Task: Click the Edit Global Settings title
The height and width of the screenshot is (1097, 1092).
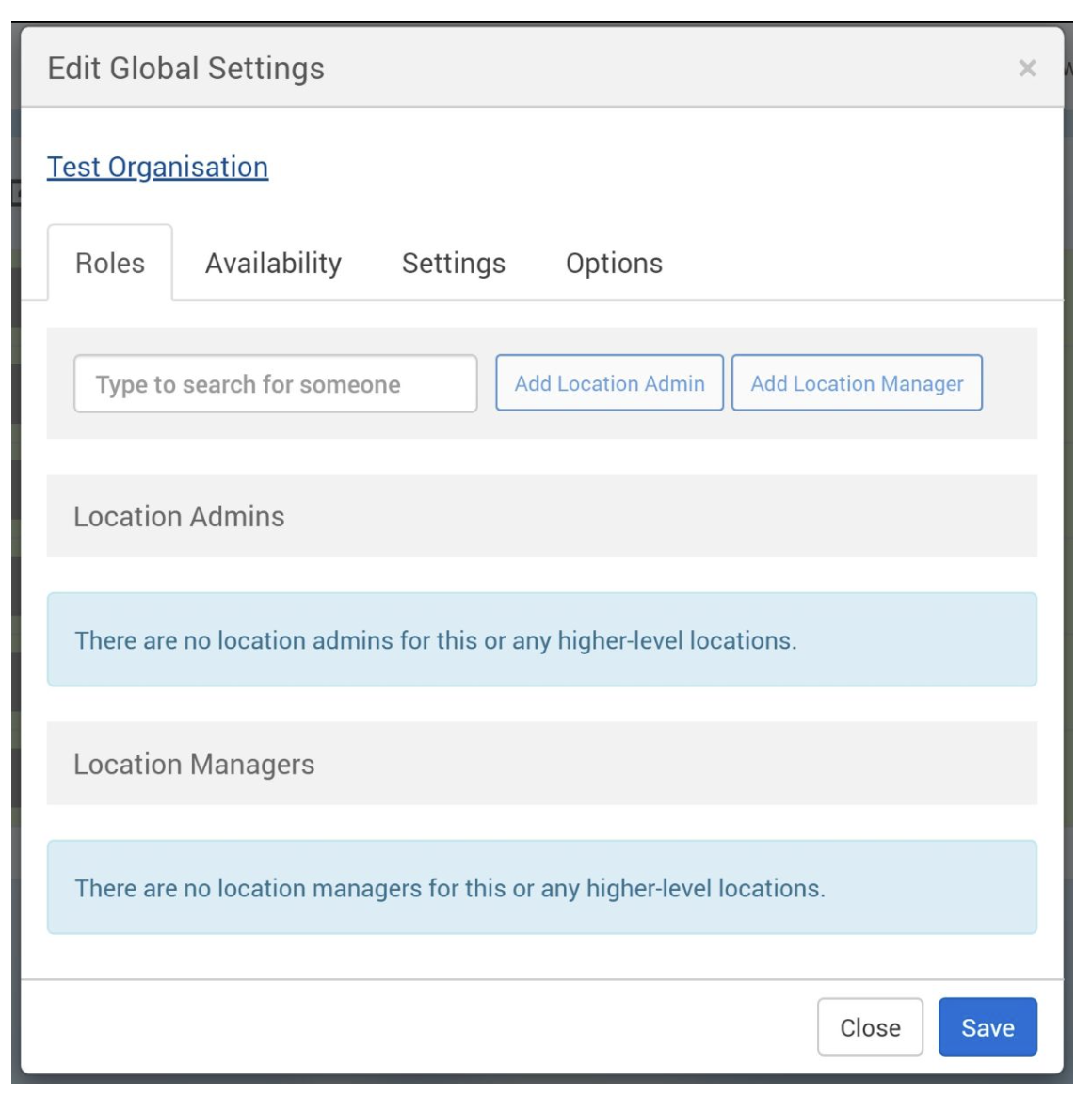Action: pyautogui.click(x=185, y=69)
